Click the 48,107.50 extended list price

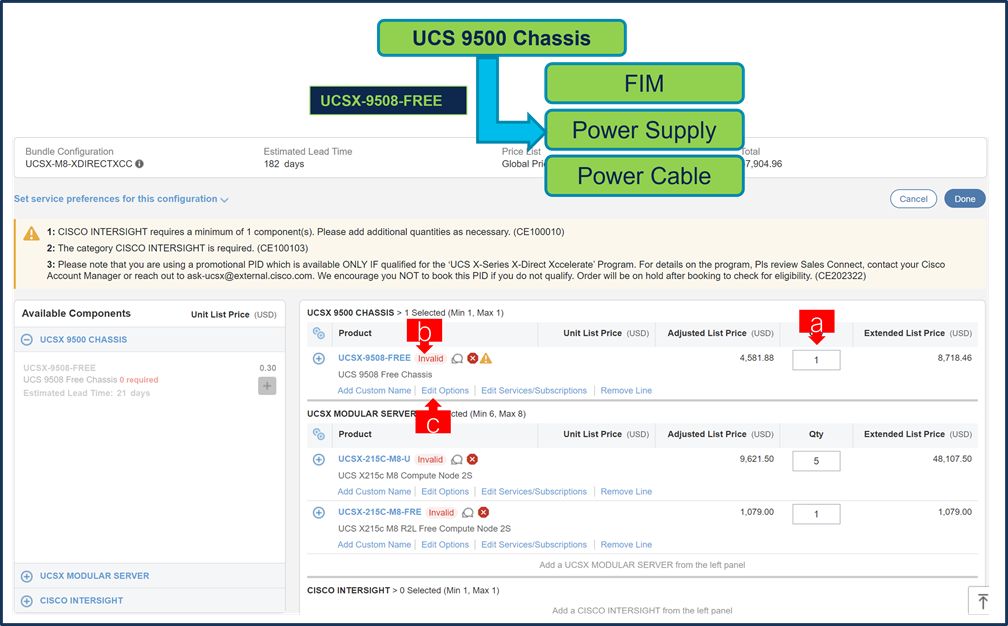coord(952,459)
